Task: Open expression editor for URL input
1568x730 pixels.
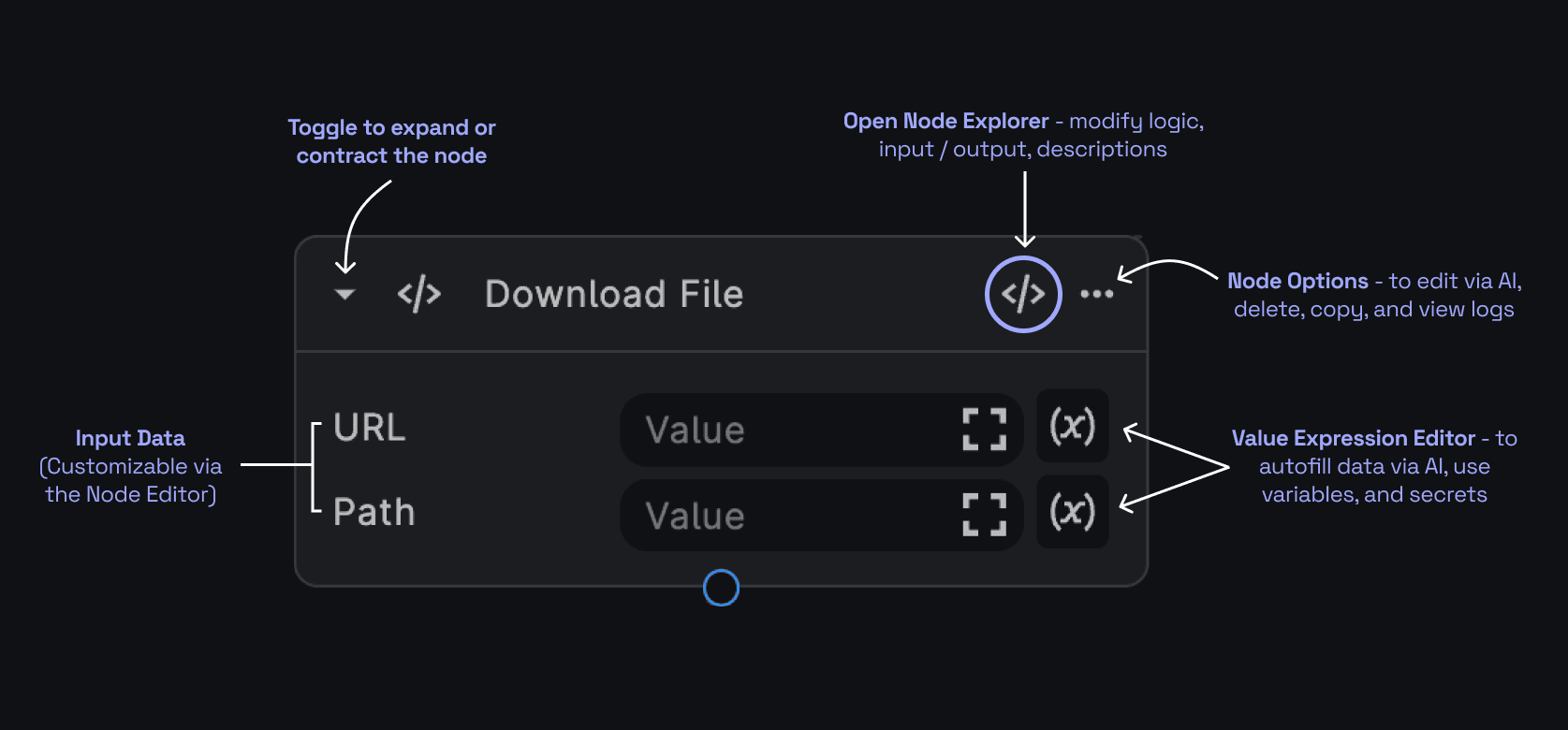Action: pyautogui.click(x=1072, y=427)
